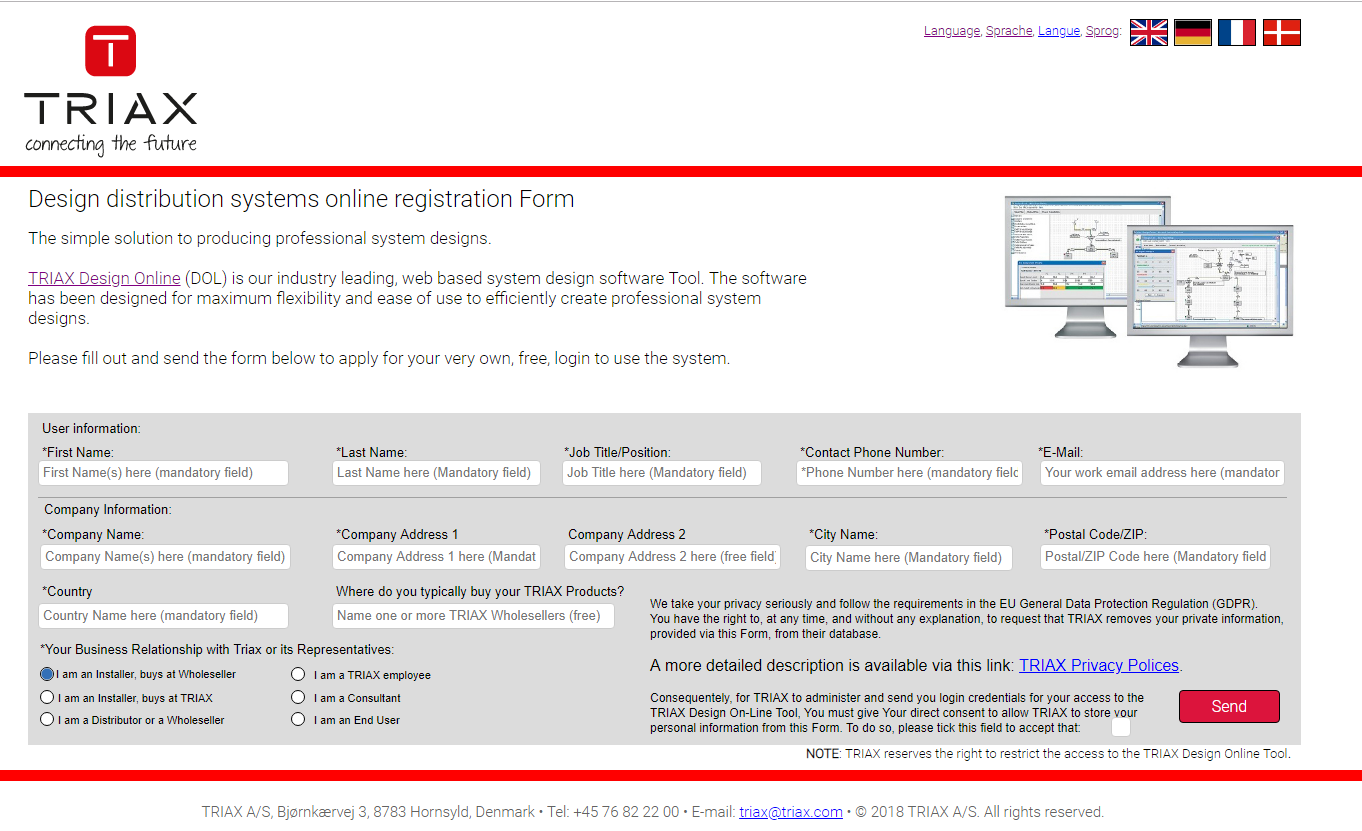
Task: Pick 'I am an End User' option
Action: click(x=298, y=719)
